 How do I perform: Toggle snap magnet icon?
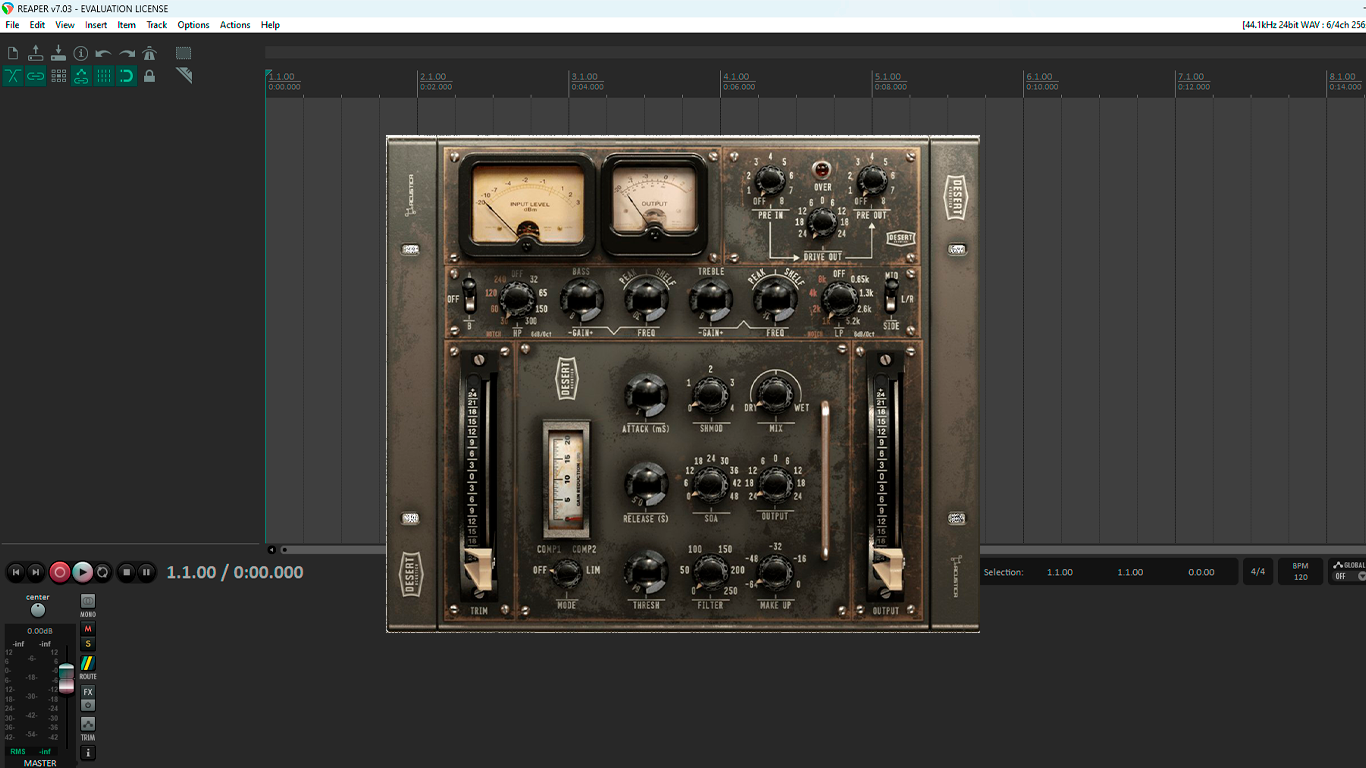click(x=127, y=76)
